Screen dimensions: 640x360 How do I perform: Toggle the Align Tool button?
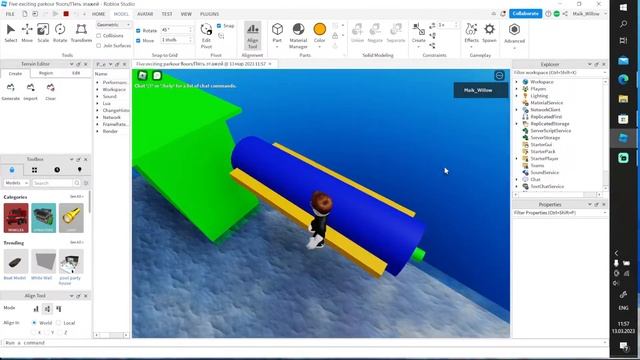[253, 36]
